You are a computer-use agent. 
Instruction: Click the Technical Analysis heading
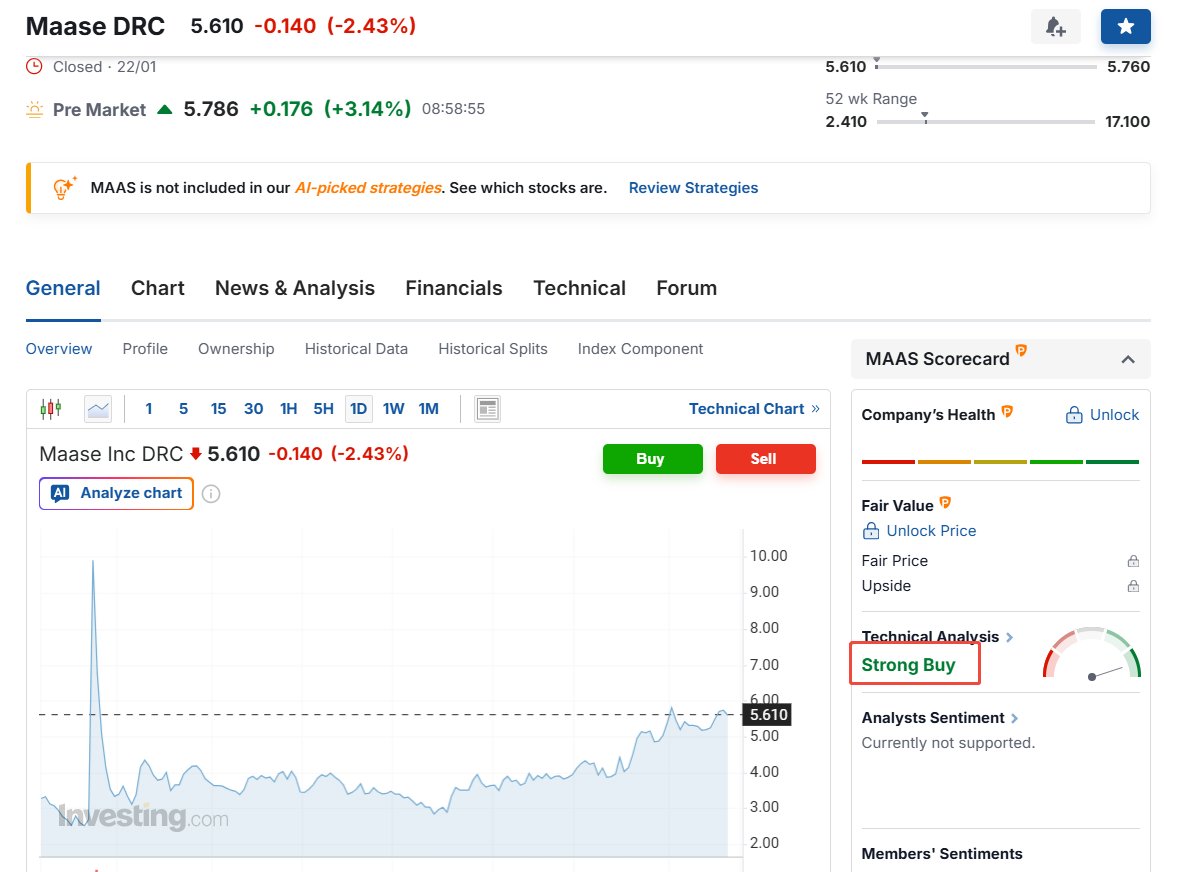[x=930, y=637]
